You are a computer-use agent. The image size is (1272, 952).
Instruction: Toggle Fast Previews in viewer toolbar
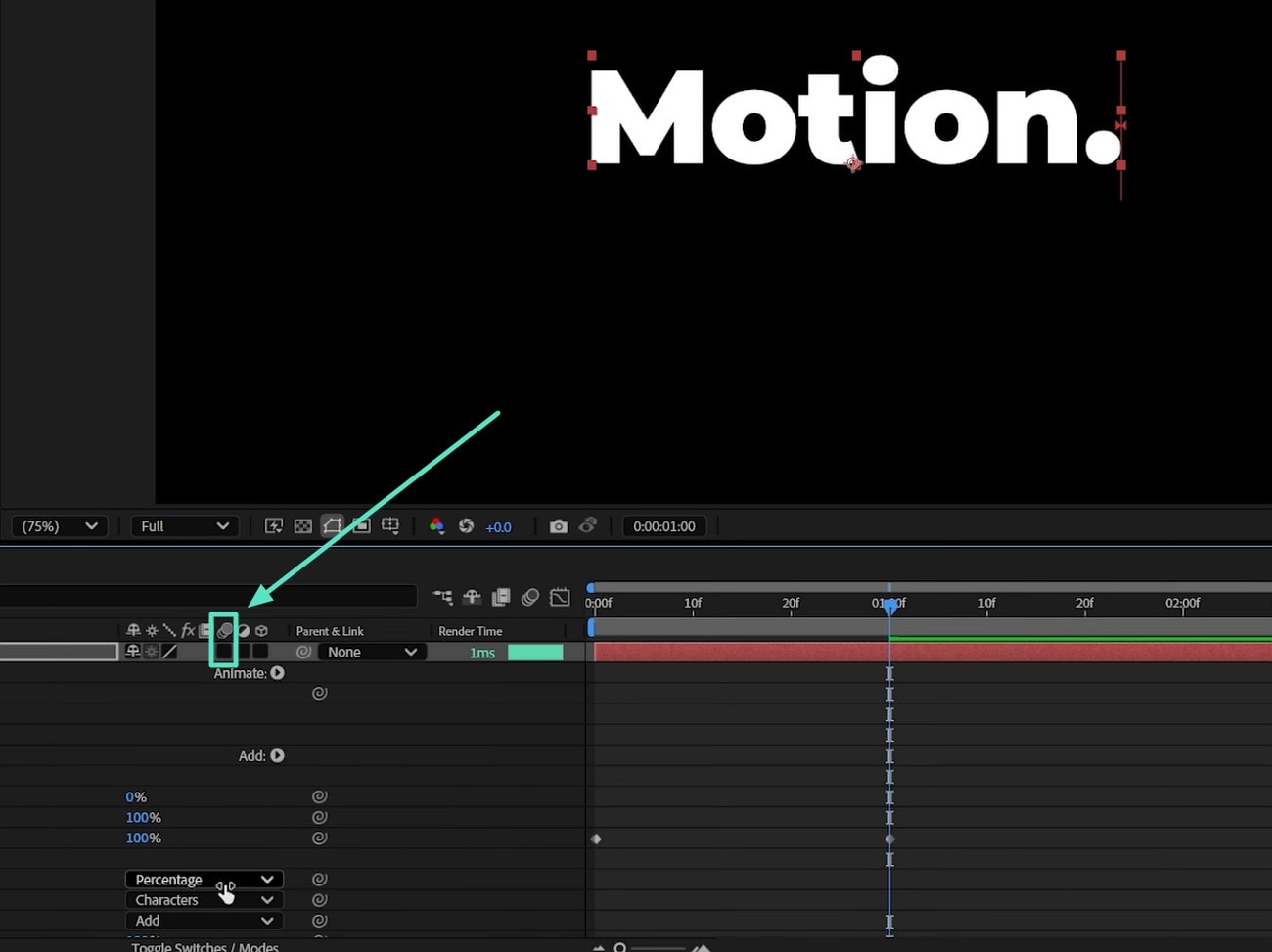(274, 526)
